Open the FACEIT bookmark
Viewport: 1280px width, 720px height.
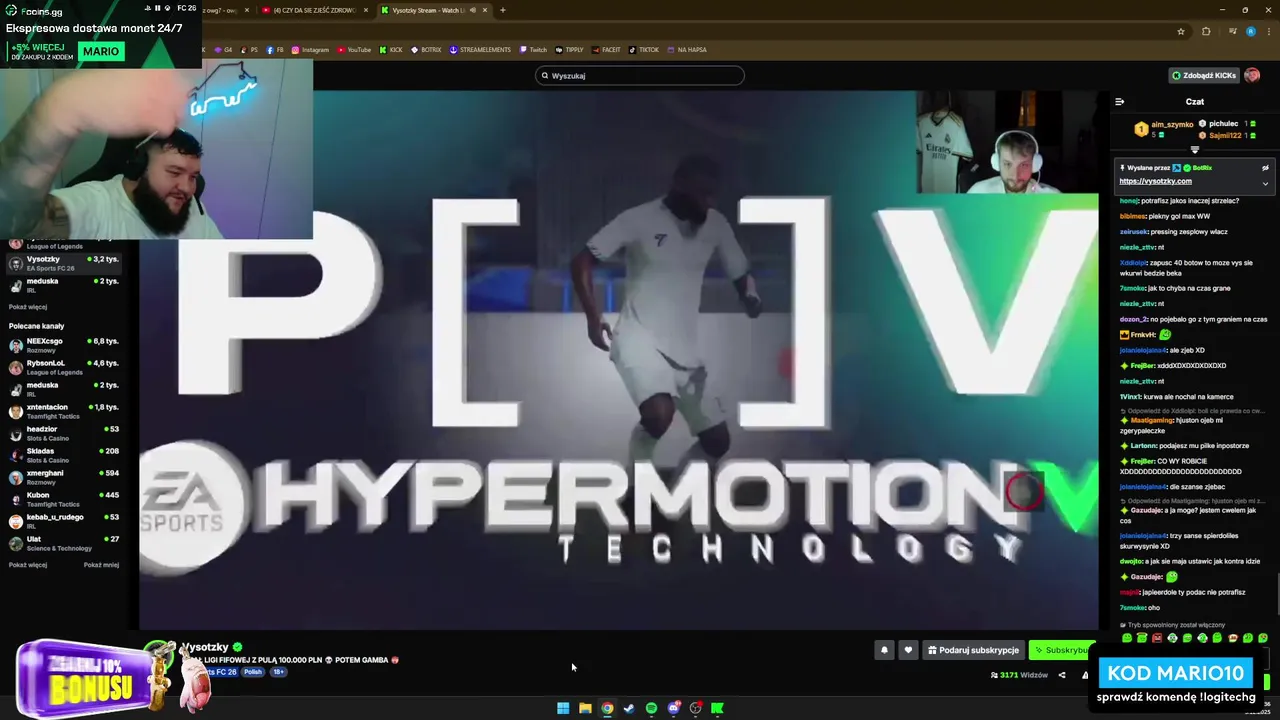click(x=607, y=49)
